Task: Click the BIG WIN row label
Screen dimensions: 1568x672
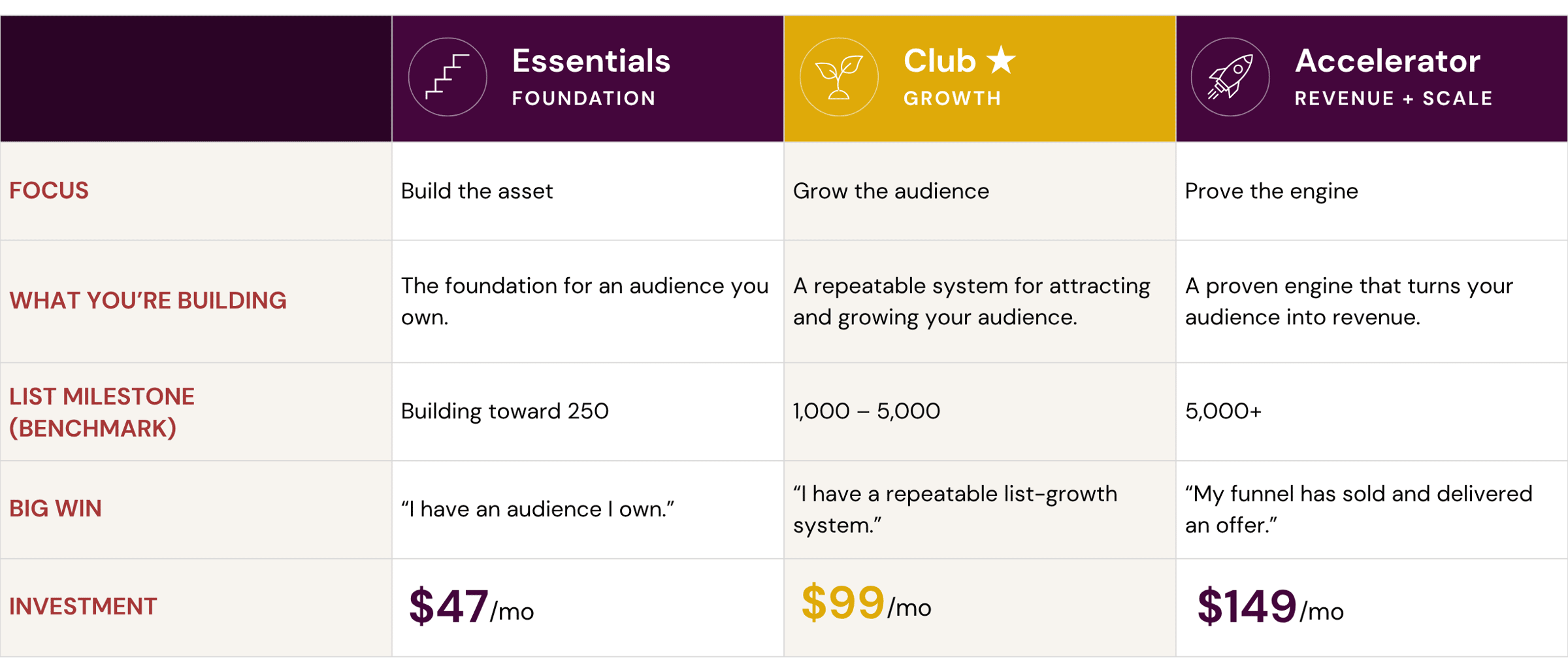Action: point(56,508)
